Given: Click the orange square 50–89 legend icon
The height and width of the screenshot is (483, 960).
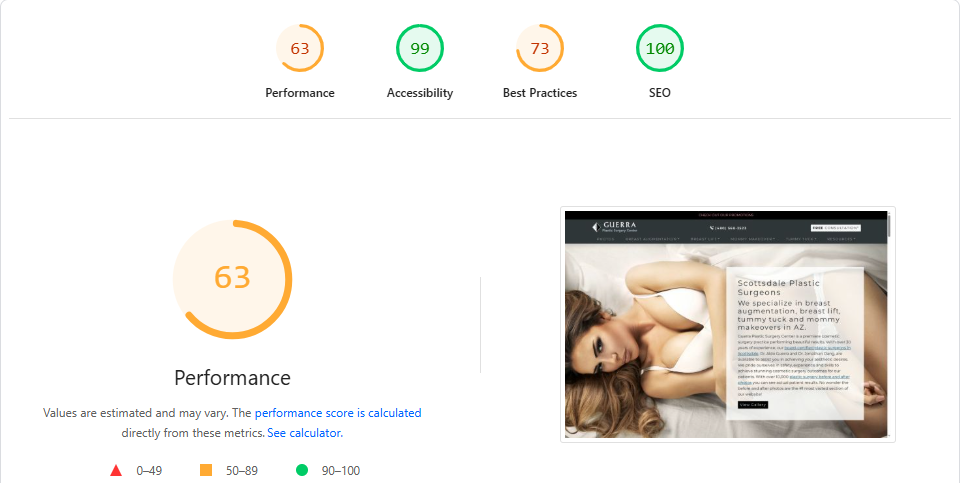Looking at the screenshot, I should (206, 470).
